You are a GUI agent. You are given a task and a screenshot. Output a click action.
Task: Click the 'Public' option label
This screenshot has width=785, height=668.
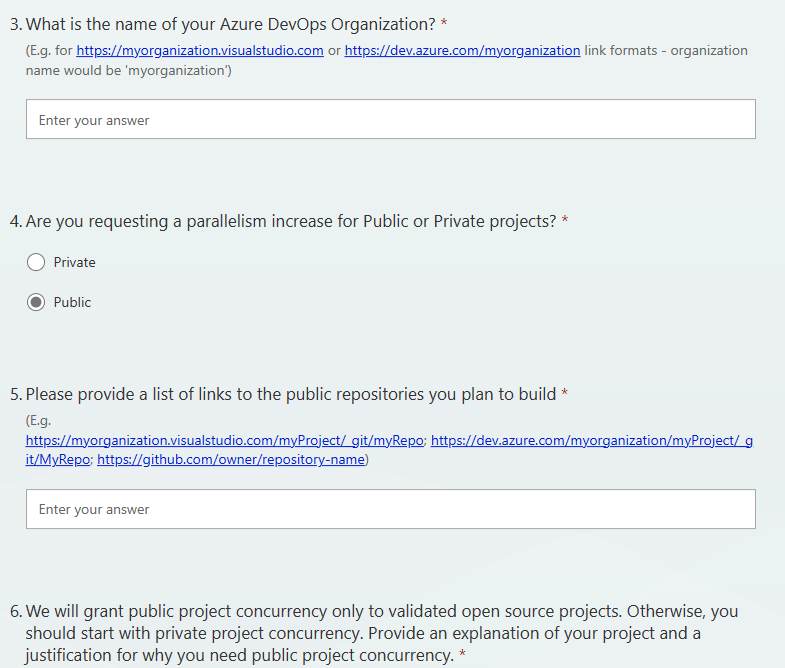coord(72,302)
